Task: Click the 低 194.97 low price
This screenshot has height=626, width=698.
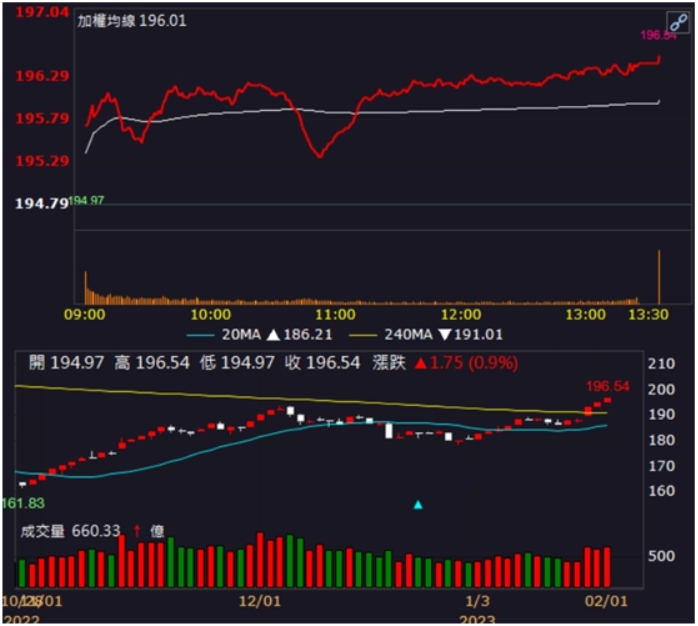Action: [237, 362]
